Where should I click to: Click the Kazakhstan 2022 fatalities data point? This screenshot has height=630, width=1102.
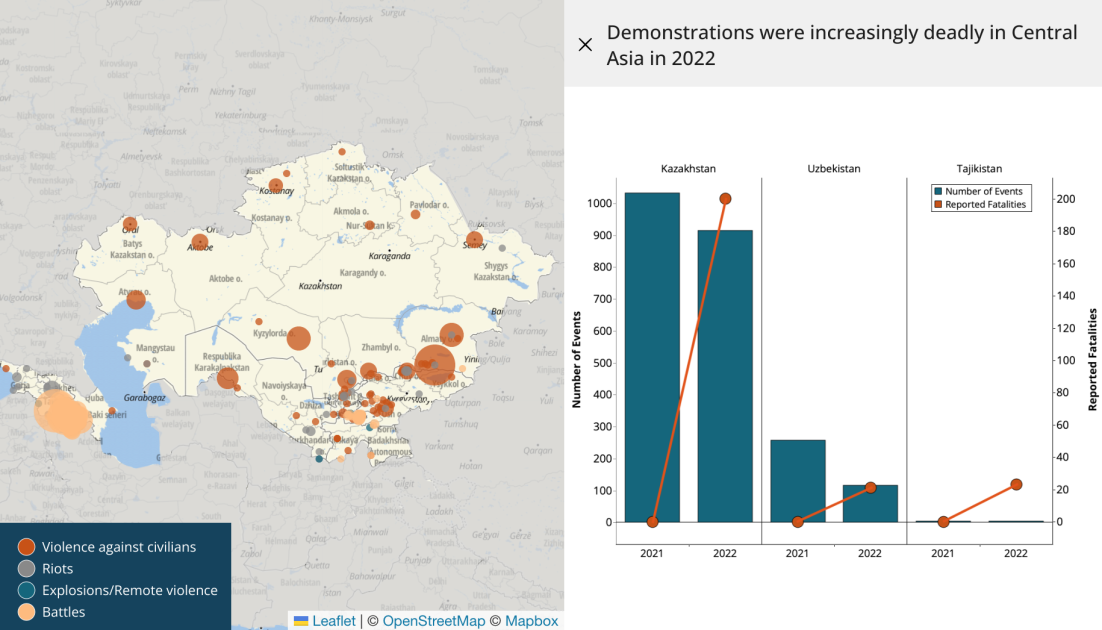click(725, 199)
